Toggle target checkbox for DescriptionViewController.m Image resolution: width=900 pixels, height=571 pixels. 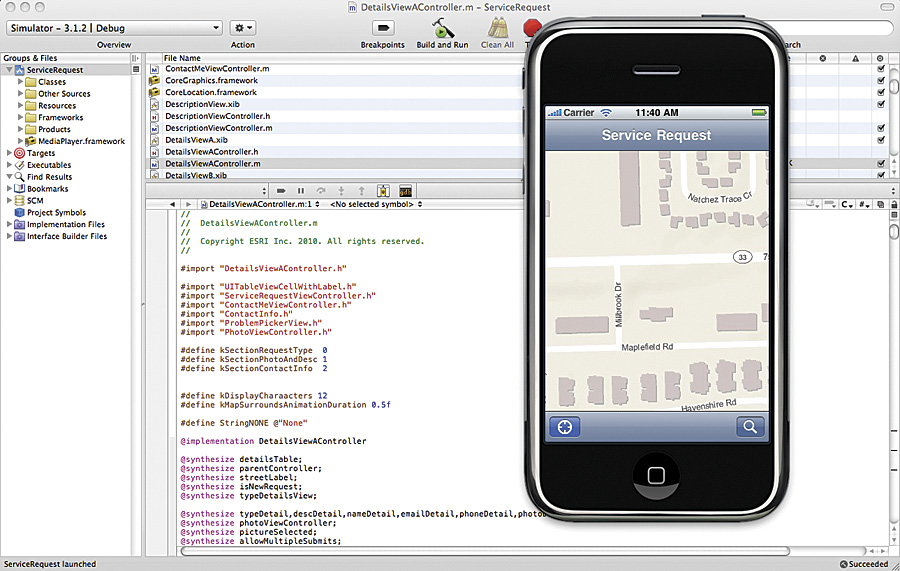point(880,128)
